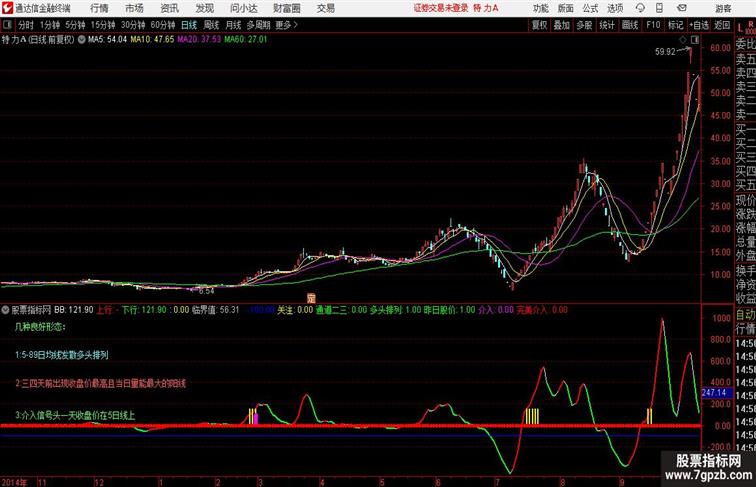Switch to the 周线 weekly tab
The height and width of the screenshot is (487, 756).
pos(211,25)
